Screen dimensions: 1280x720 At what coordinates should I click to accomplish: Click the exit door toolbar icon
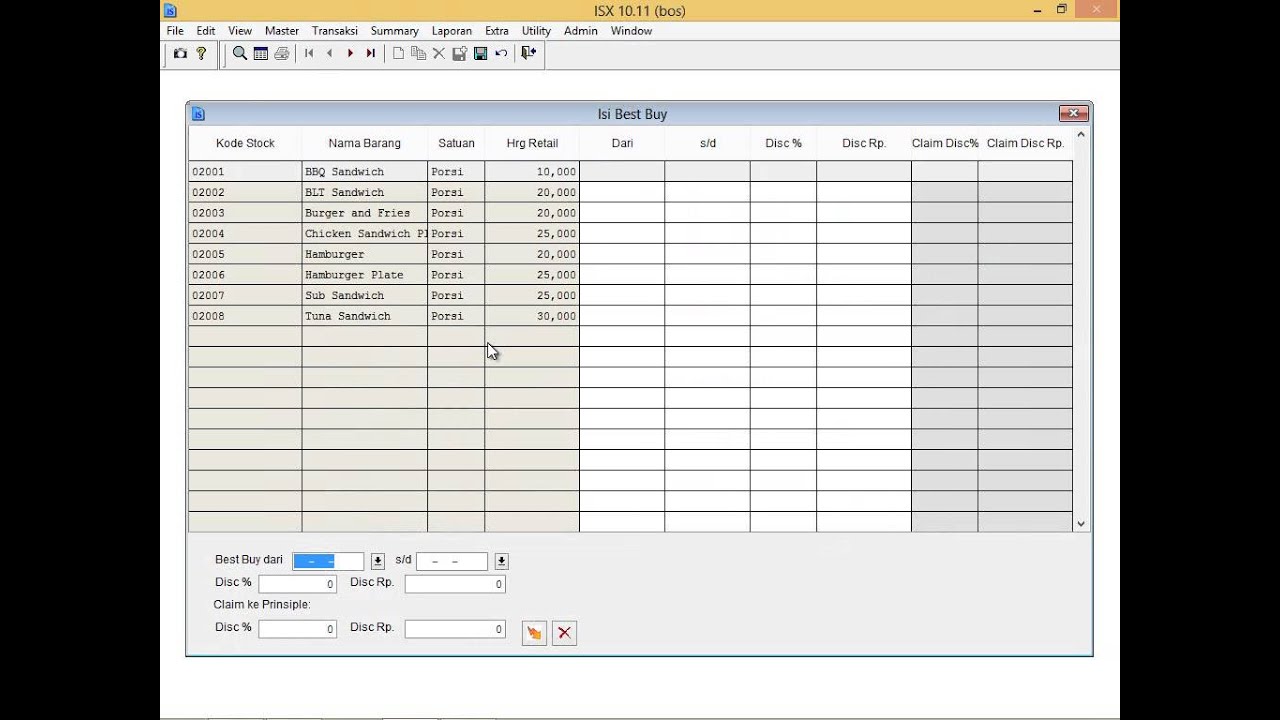click(x=528, y=53)
